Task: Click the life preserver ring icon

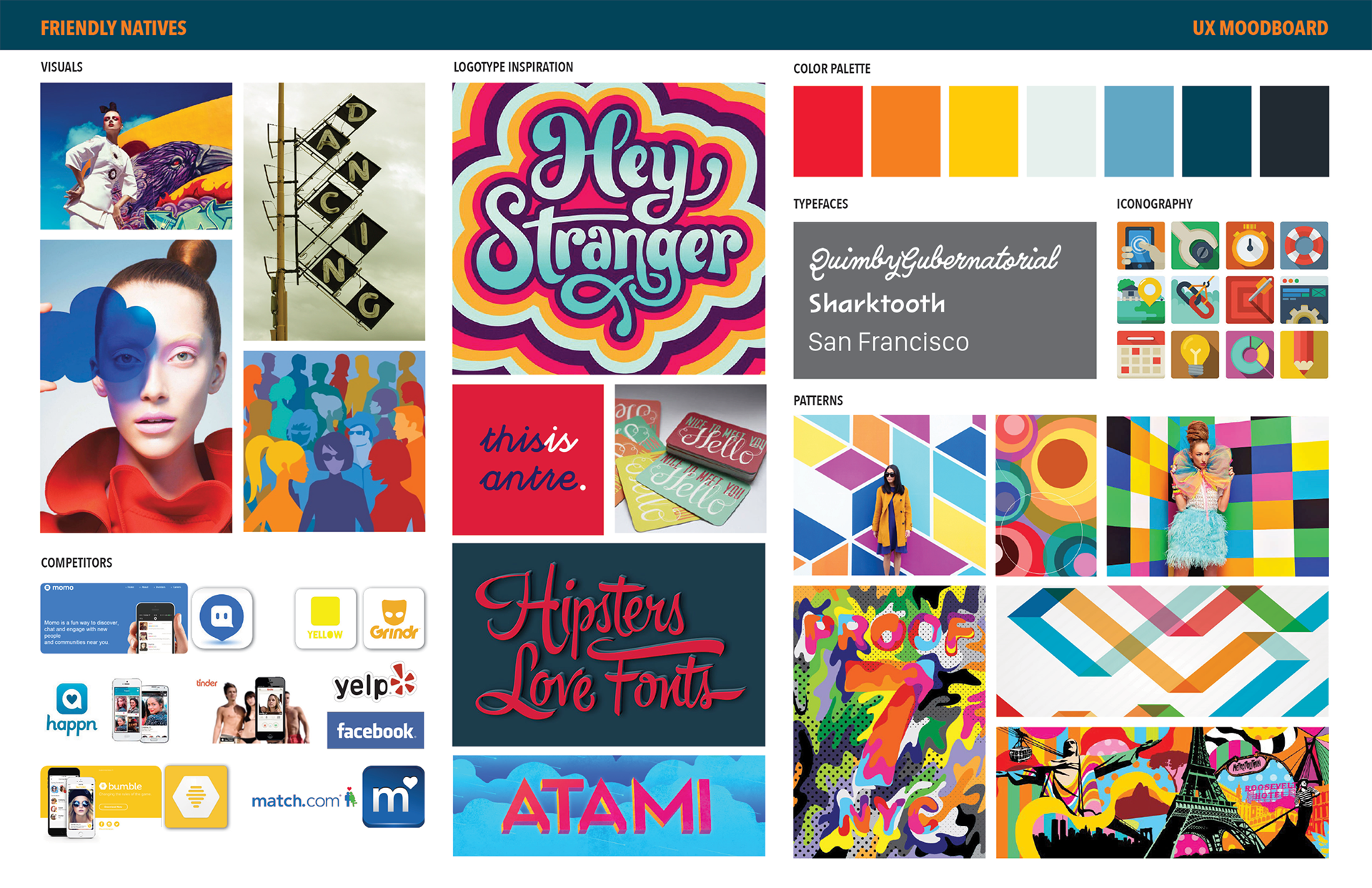Action: (x=1303, y=245)
